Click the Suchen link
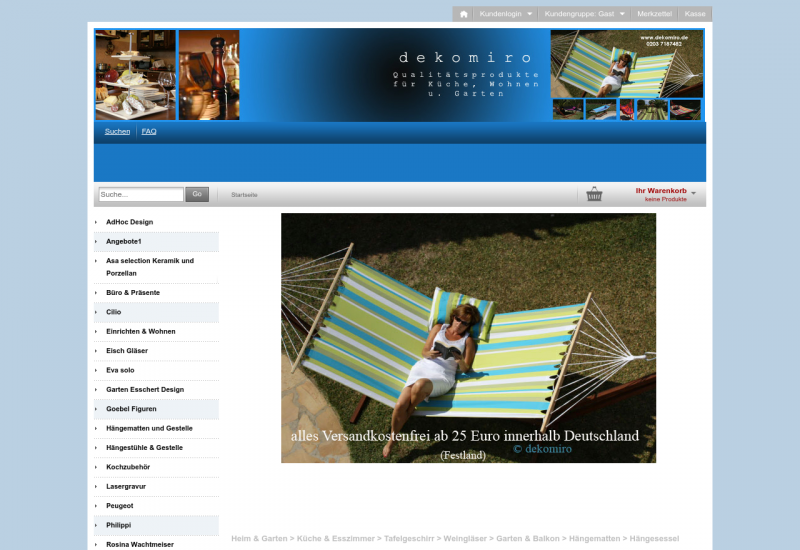This screenshot has height=550, width=800. pos(117,131)
